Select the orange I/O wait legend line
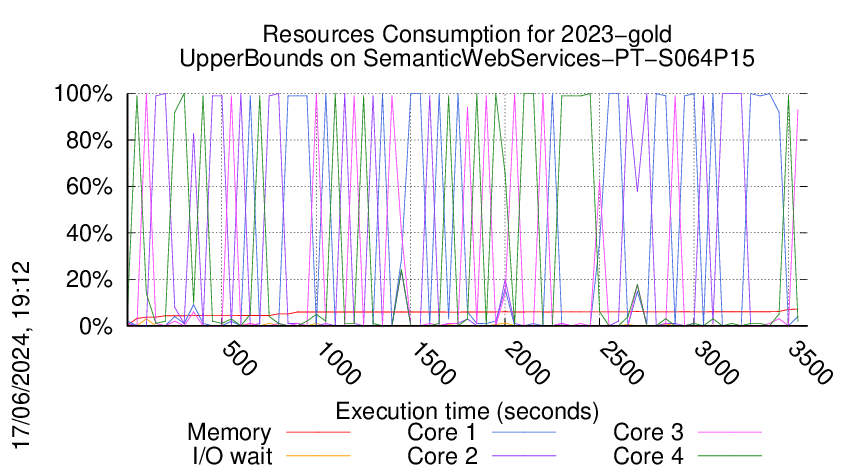850x475 pixels. point(318,456)
